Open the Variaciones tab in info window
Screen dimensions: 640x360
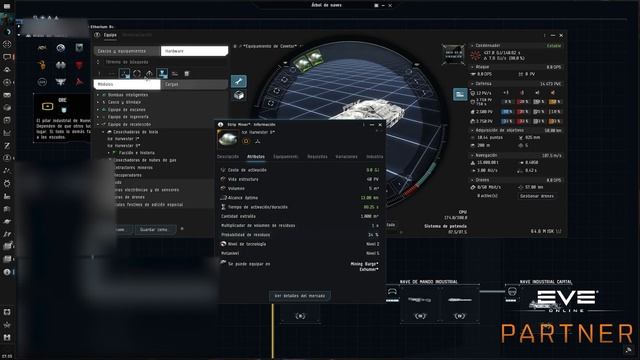pyautogui.click(x=347, y=157)
